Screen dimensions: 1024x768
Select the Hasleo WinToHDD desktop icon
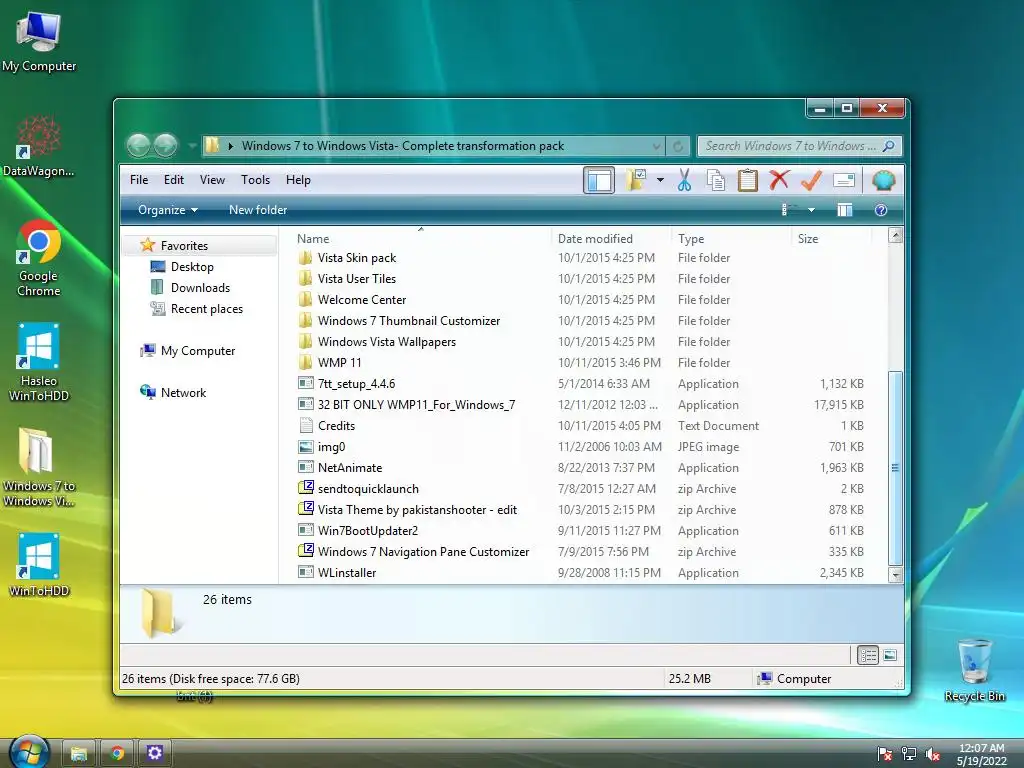[x=39, y=362]
